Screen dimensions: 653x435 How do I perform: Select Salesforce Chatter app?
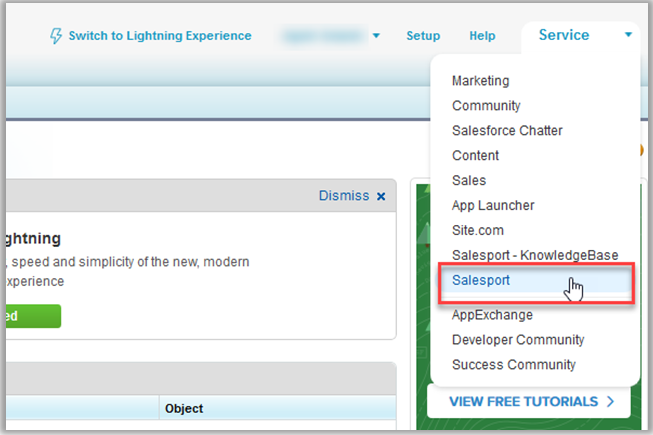tap(507, 131)
